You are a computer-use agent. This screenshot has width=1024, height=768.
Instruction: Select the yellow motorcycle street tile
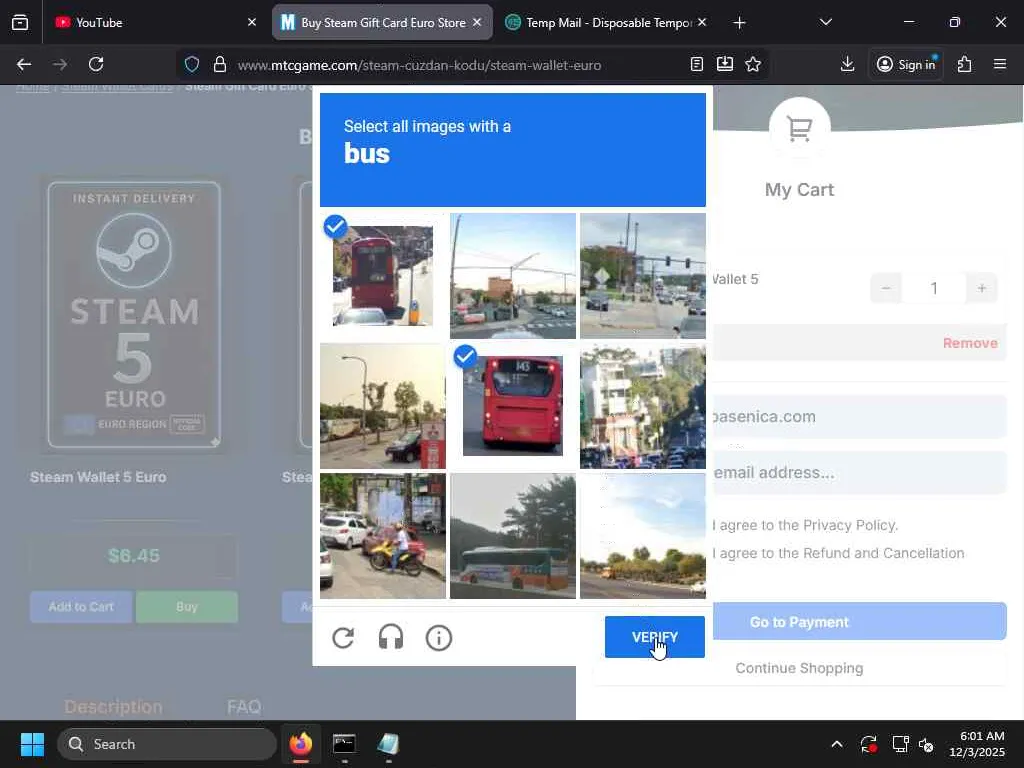[383, 536]
